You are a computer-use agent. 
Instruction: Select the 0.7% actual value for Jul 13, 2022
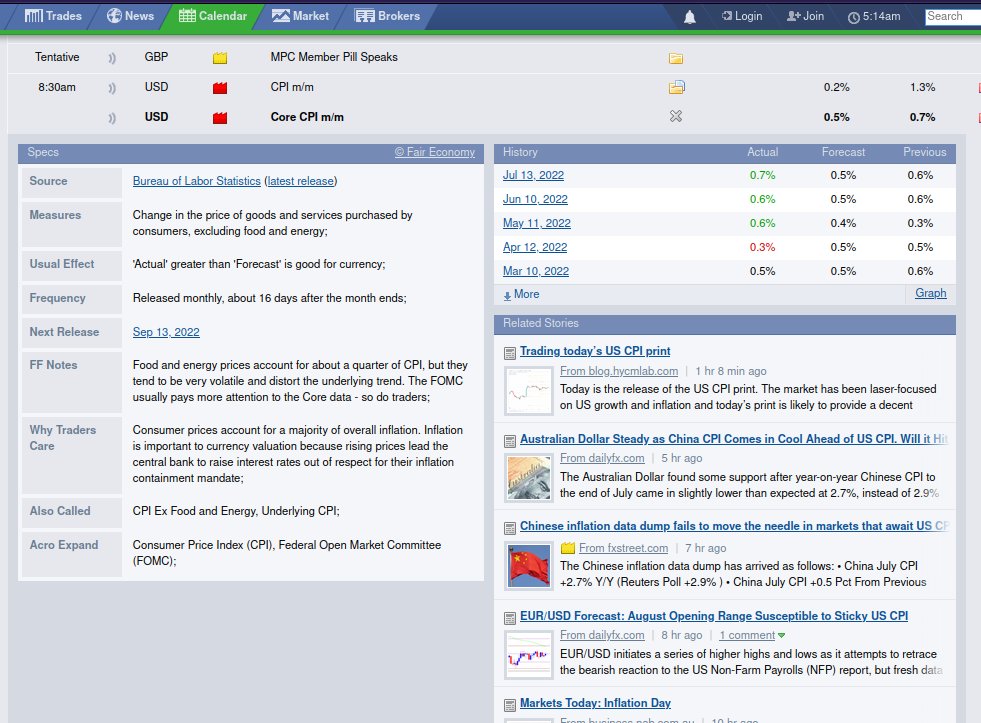click(x=762, y=176)
